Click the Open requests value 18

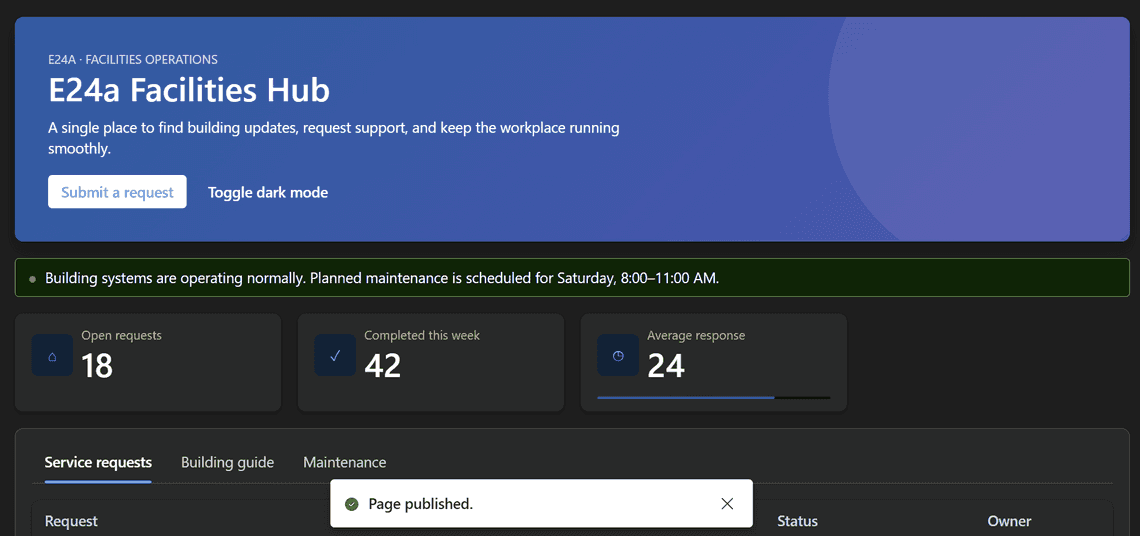[97, 365]
